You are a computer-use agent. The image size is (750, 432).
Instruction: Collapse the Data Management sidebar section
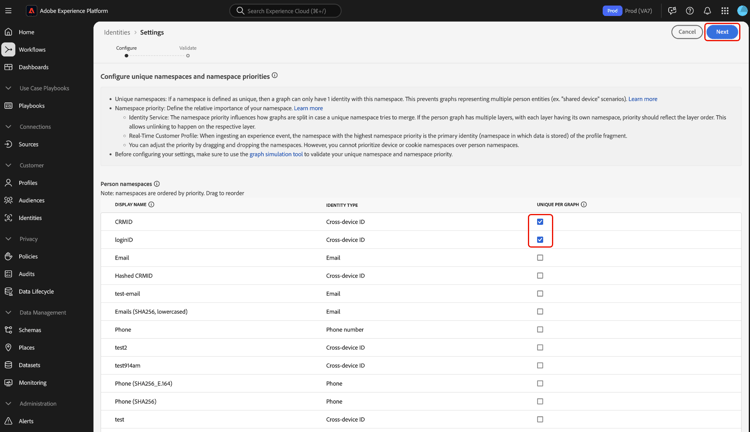coord(9,312)
